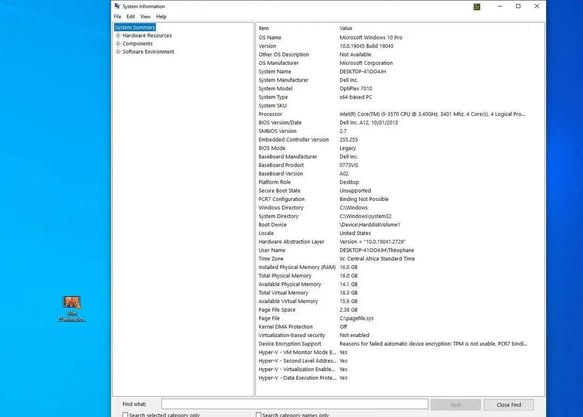Expand the Hardware Resources node

[x=118, y=36]
